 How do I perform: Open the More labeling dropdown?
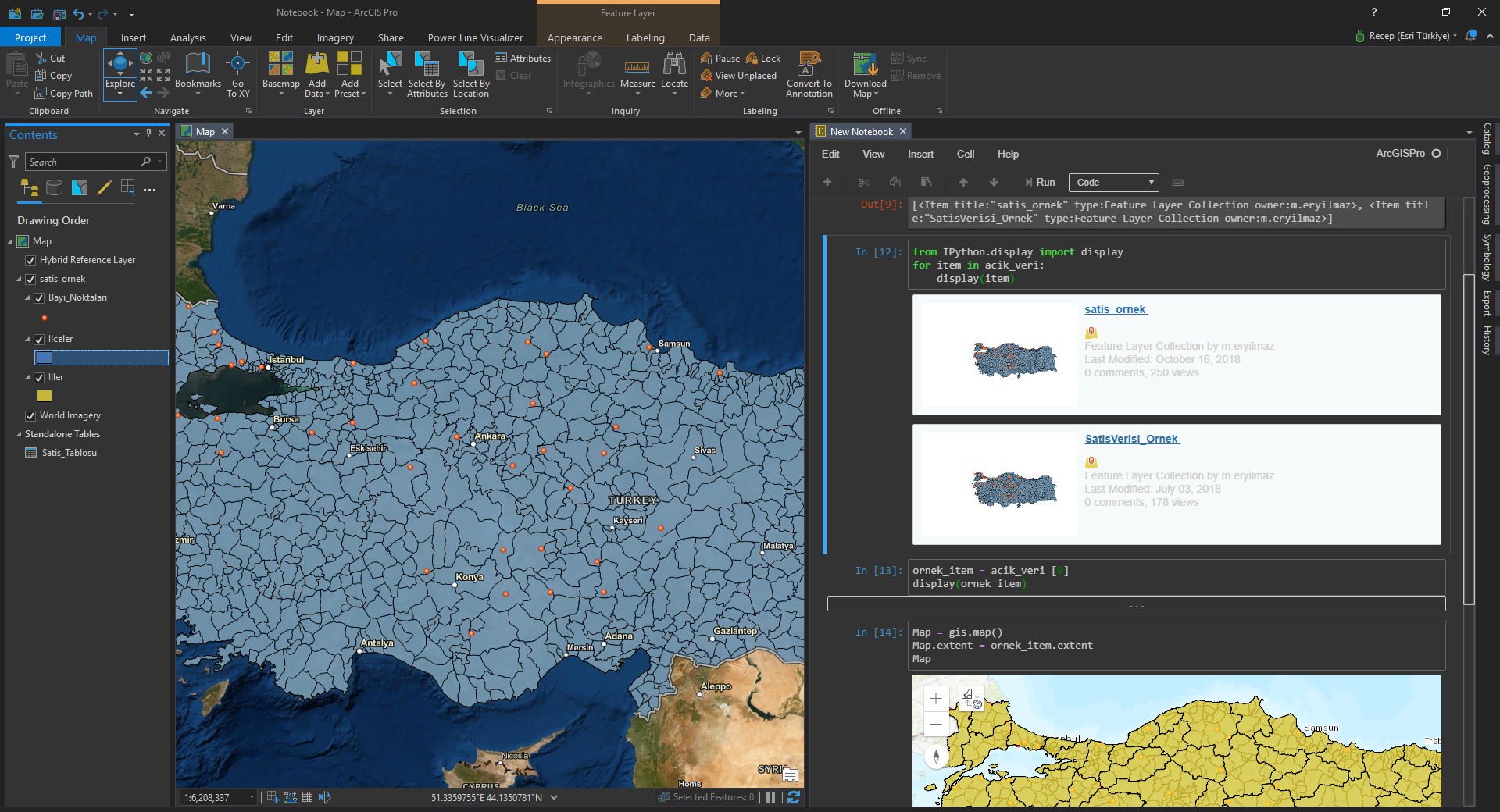[723, 93]
